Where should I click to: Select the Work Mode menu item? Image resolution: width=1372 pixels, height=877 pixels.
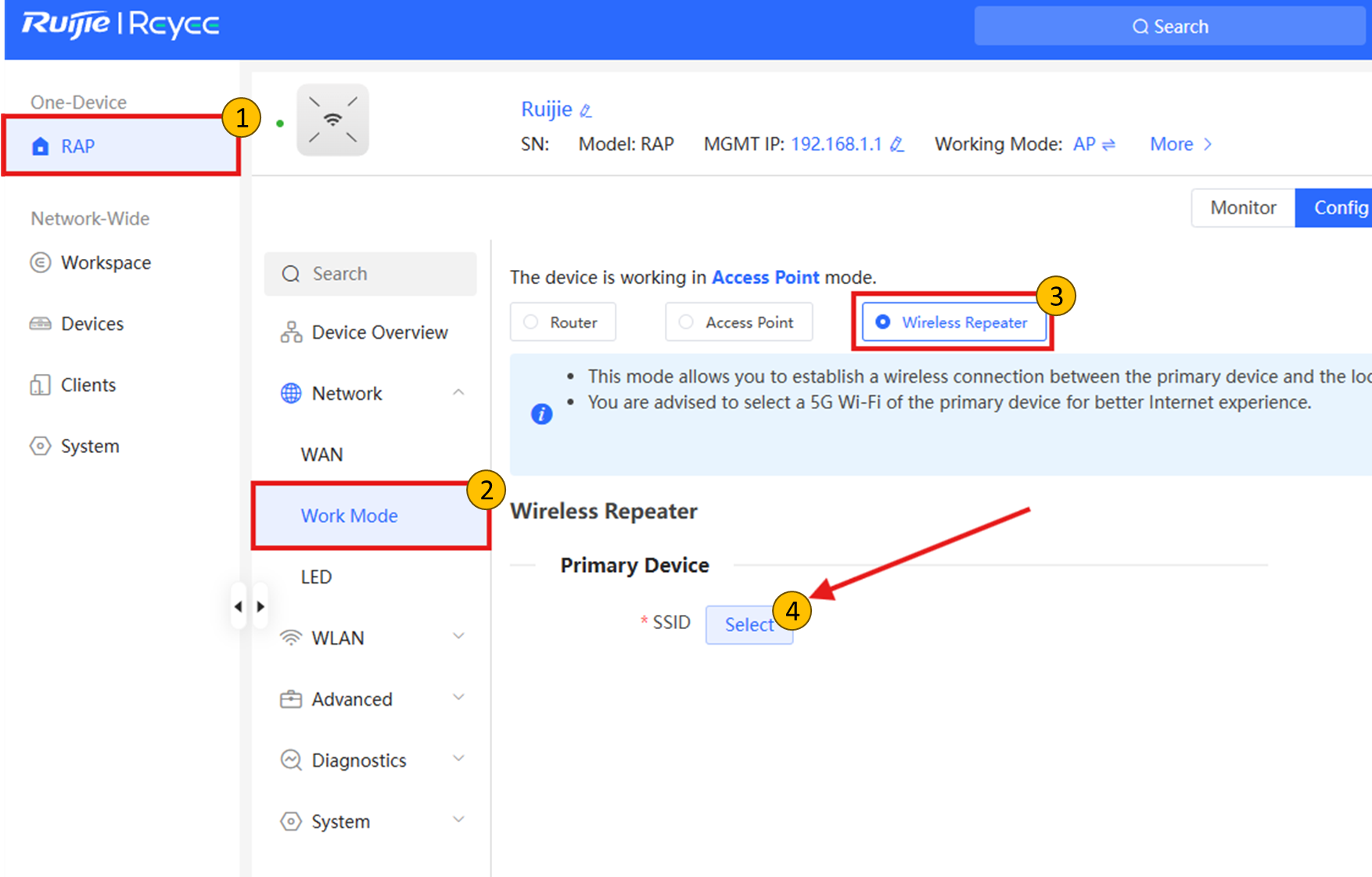pyautogui.click(x=371, y=516)
